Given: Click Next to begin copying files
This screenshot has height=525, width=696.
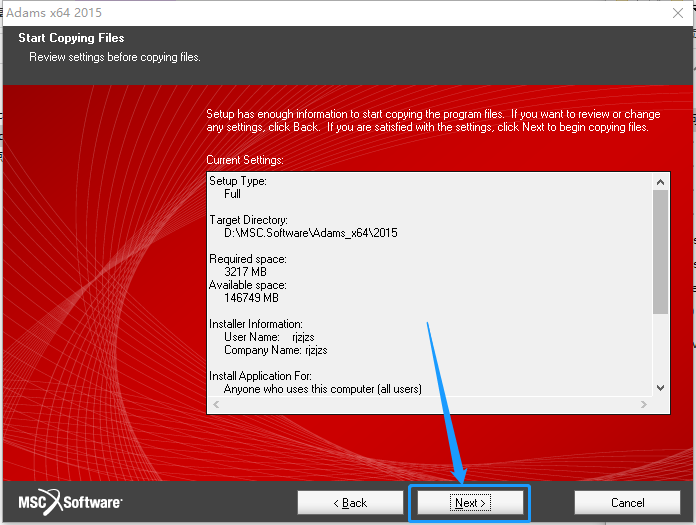Looking at the screenshot, I should tap(470, 502).
